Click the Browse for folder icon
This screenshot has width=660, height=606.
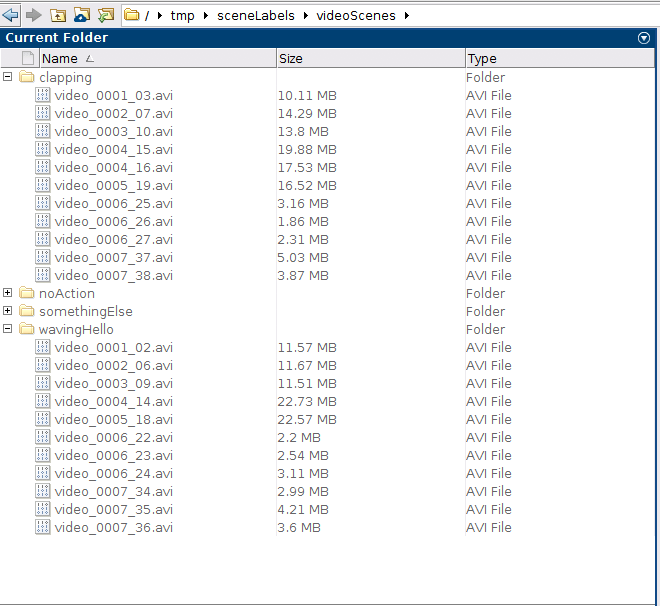tap(82, 15)
